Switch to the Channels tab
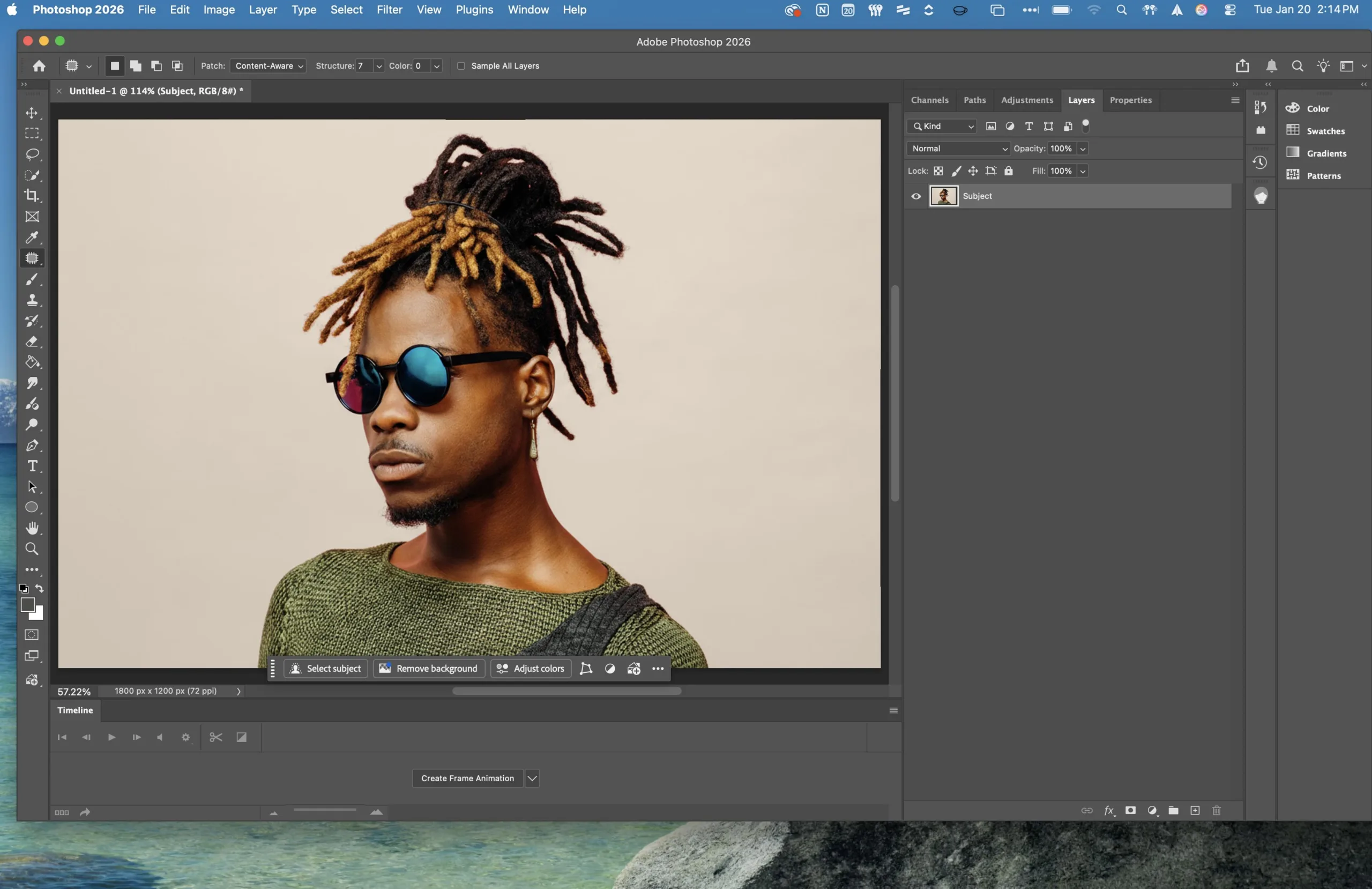This screenshot has height=889, width=1372. click(929, 100)
